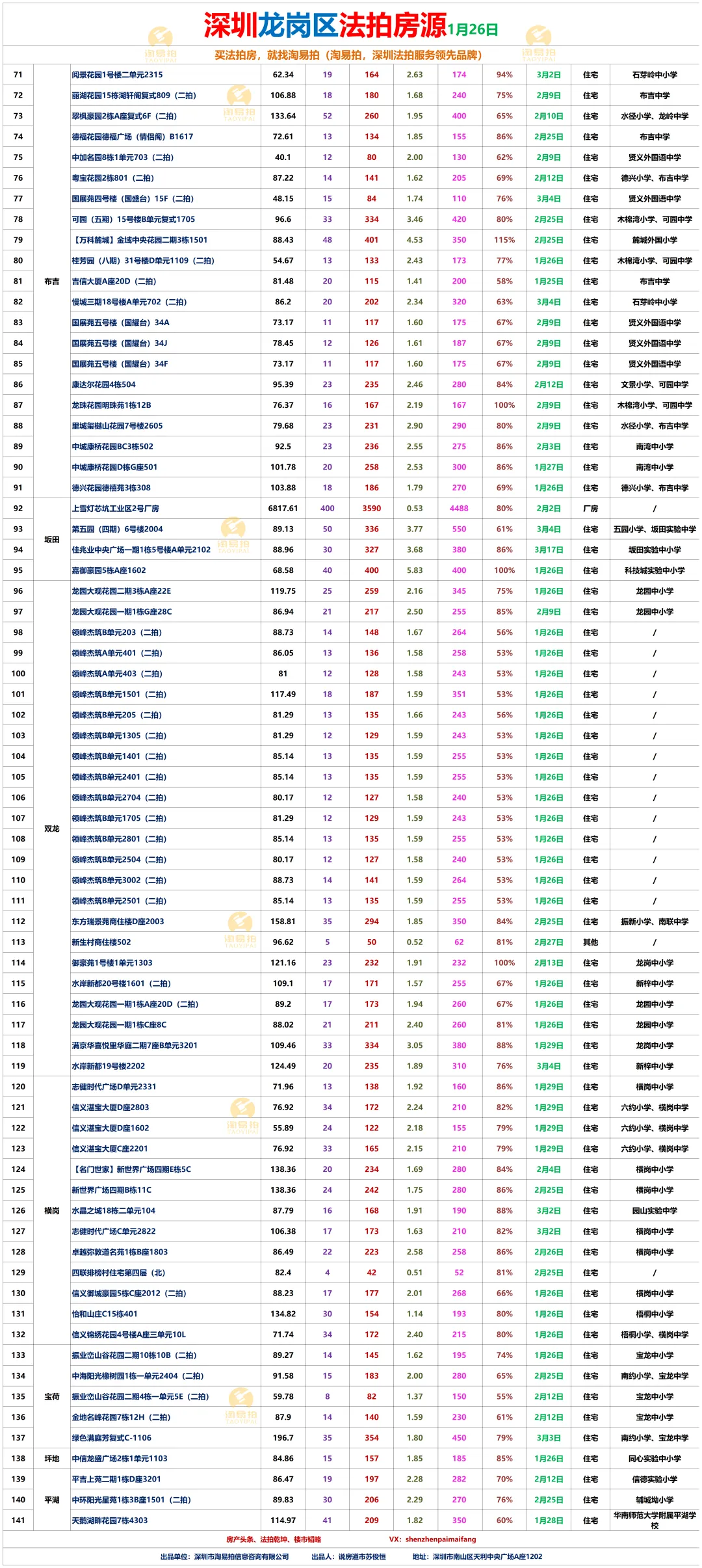Click the discount percentage 115%
702x1568 pixels.
504,240
